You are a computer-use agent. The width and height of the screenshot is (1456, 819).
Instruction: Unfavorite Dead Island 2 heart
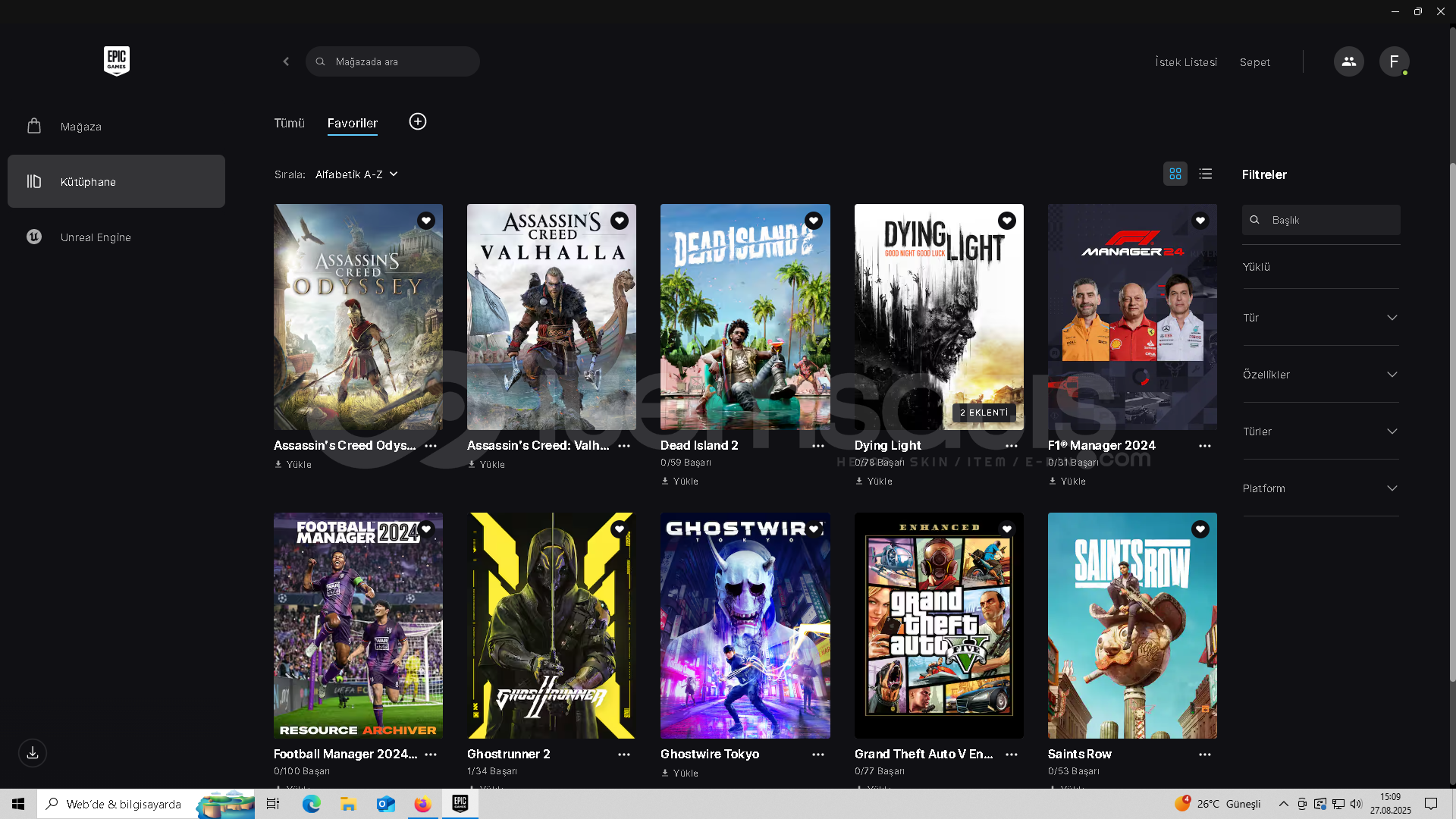tap(814, 221)
